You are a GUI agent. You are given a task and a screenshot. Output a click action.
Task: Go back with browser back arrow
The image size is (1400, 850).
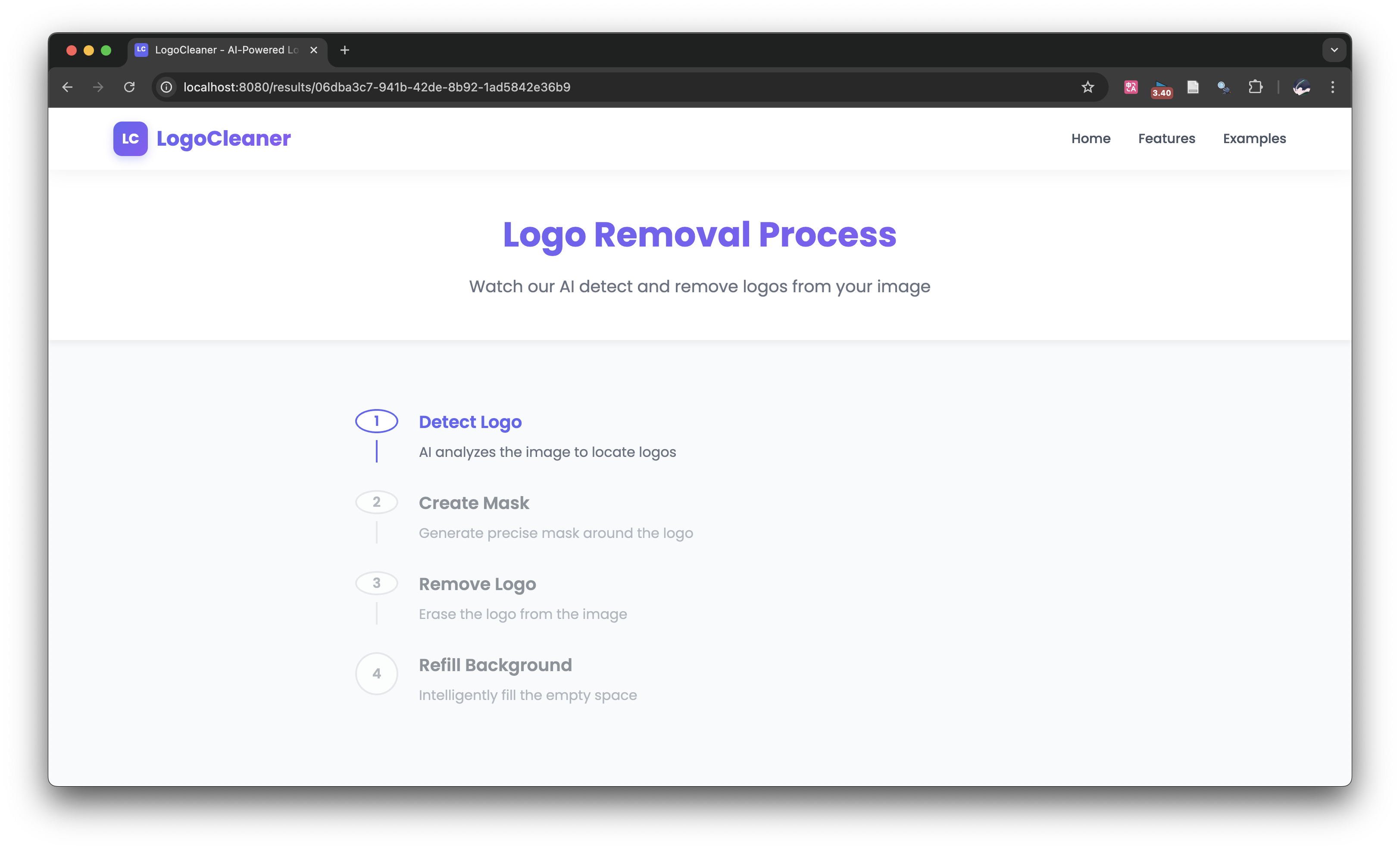click(67, 87)
